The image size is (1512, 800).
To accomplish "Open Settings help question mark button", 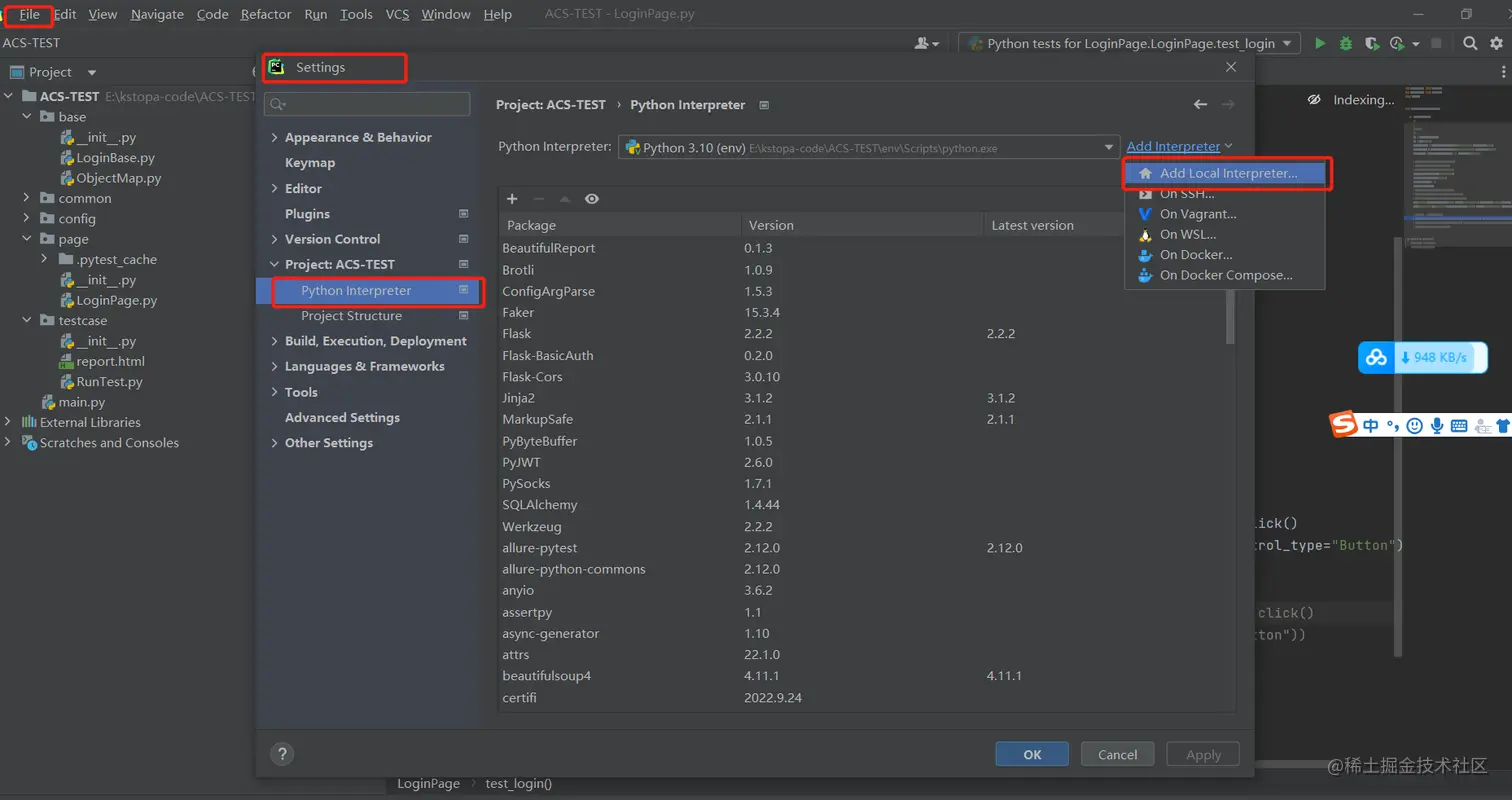I will [282, 754].
